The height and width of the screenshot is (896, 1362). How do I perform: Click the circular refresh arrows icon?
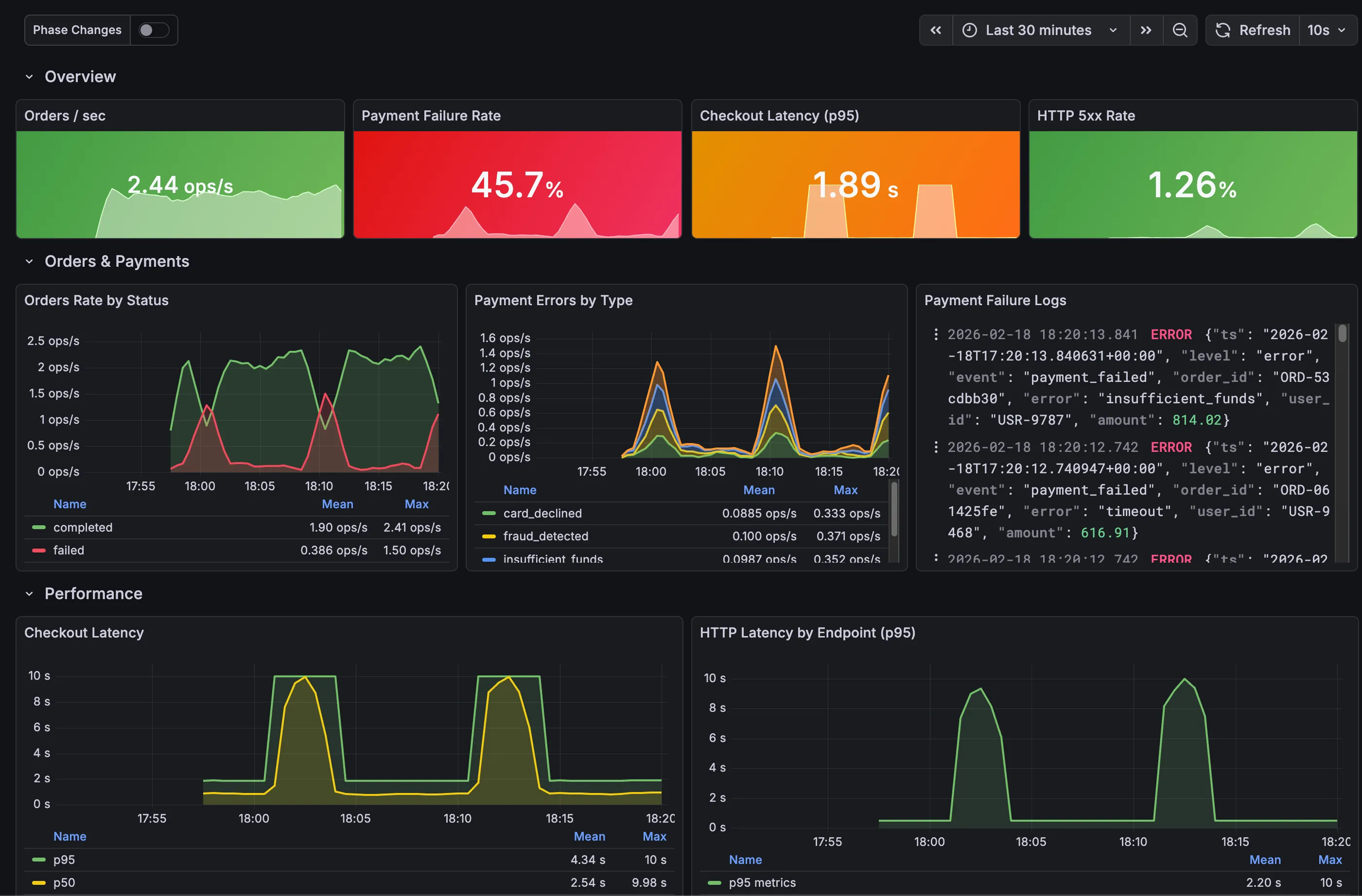click(1223, 30)
